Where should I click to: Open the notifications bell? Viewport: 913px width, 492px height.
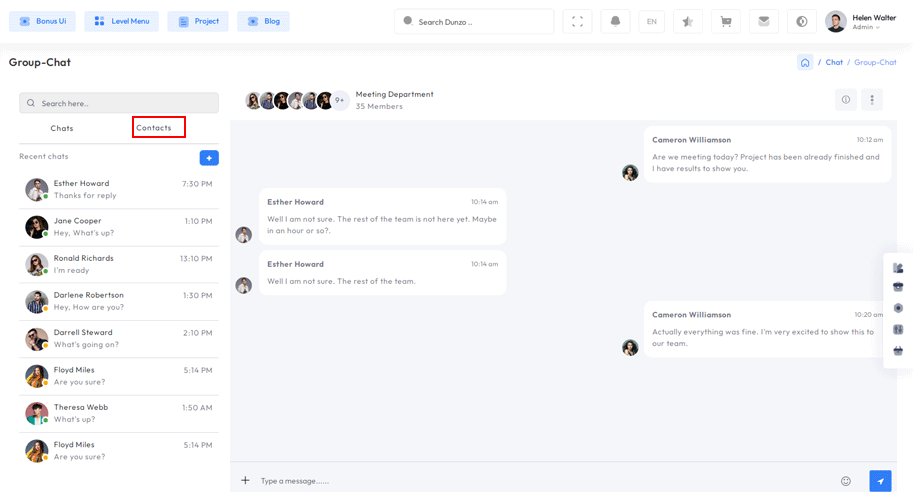pyautogui.click(x=615, y=21)
